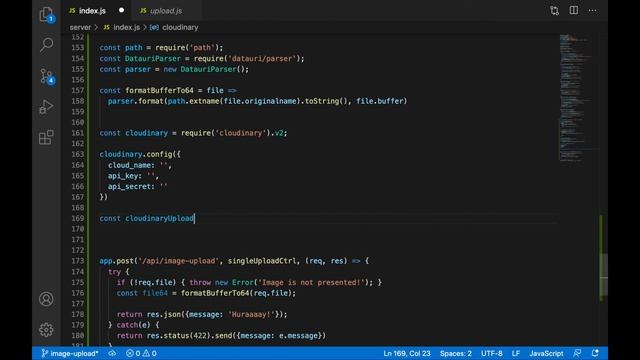
Task: Click '/api/image-upload' route string
Action: (x=178, y=261)
